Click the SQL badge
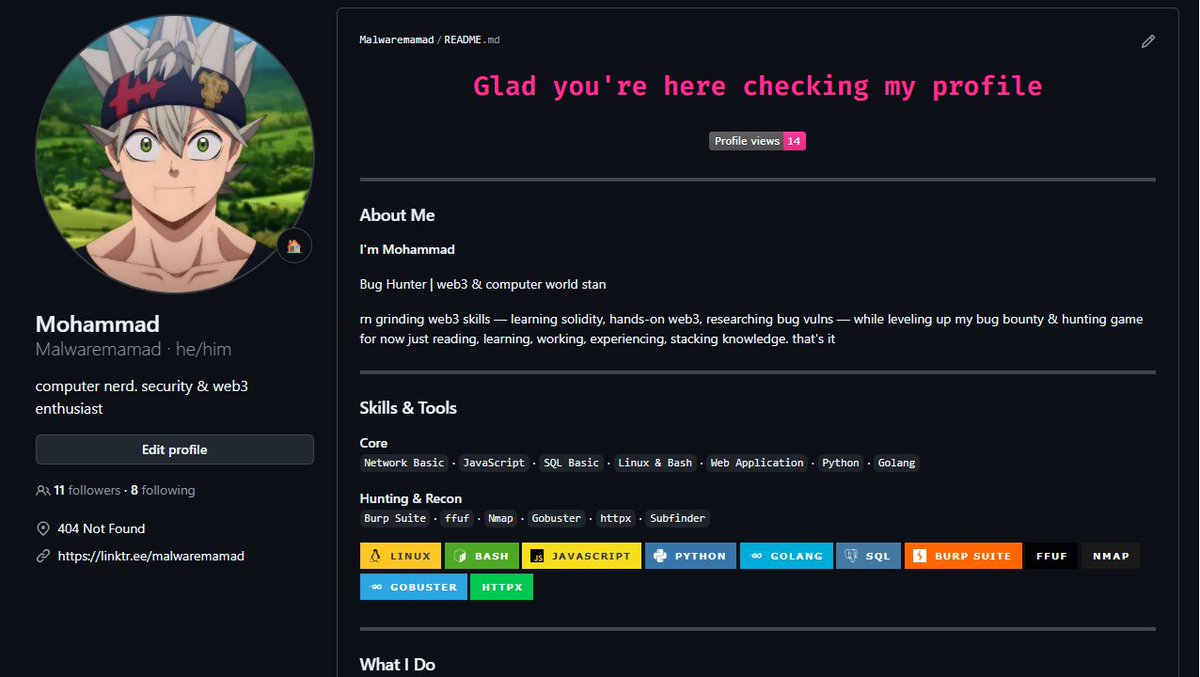Viewport: 1200px width, 677px height. coord(868,556)
